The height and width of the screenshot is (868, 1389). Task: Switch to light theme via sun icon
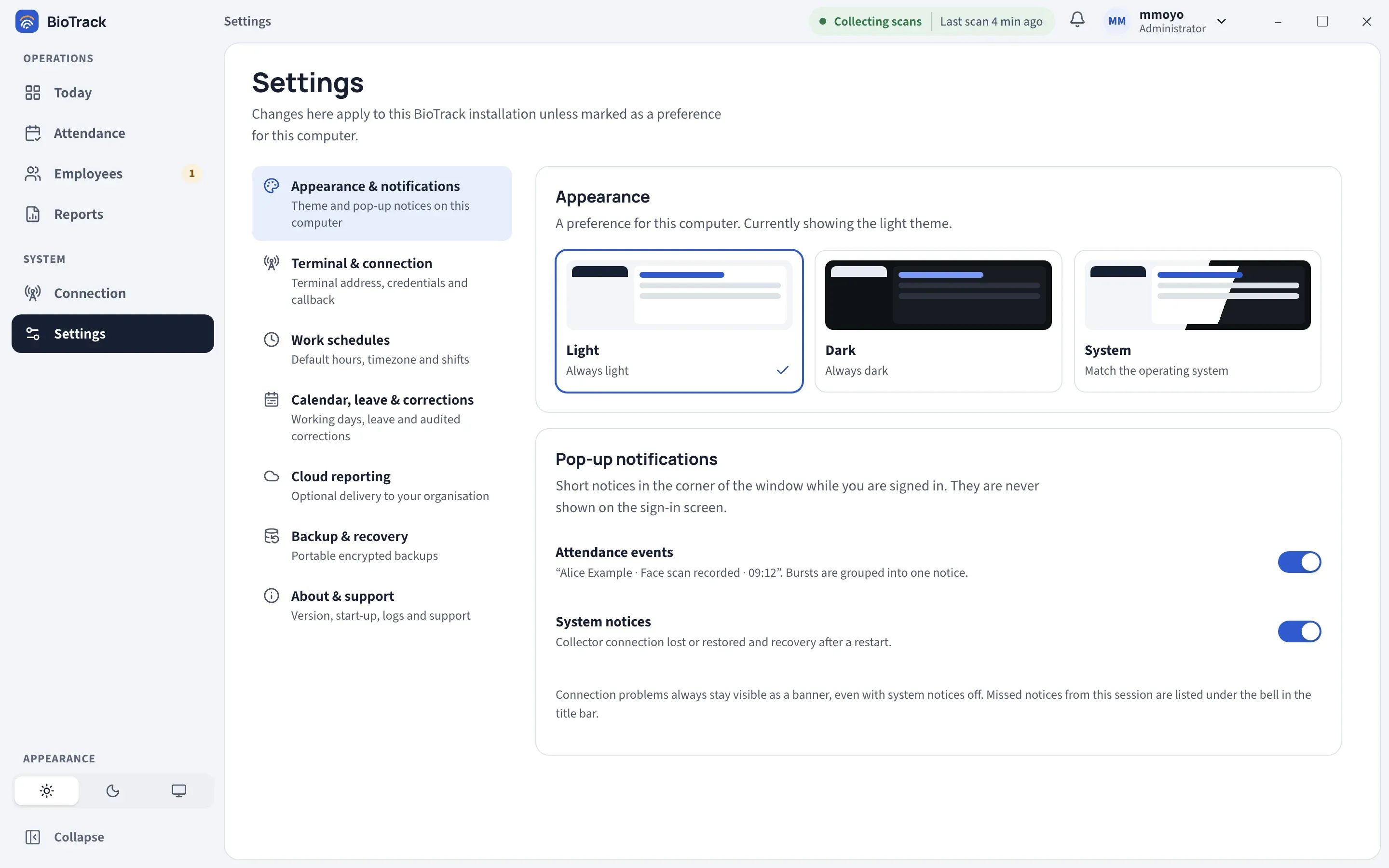point(46,790)
